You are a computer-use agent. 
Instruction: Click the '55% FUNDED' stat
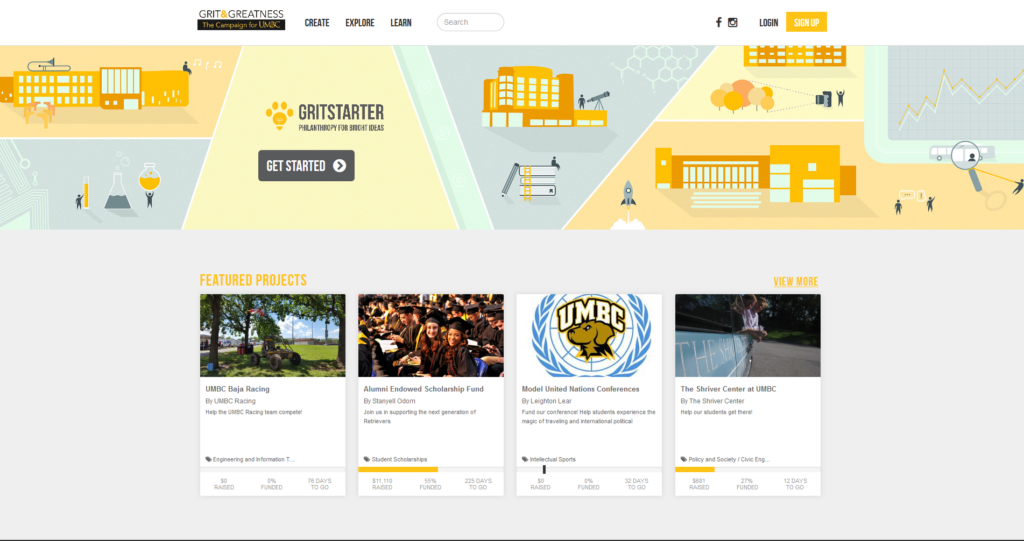coord(430,484)
